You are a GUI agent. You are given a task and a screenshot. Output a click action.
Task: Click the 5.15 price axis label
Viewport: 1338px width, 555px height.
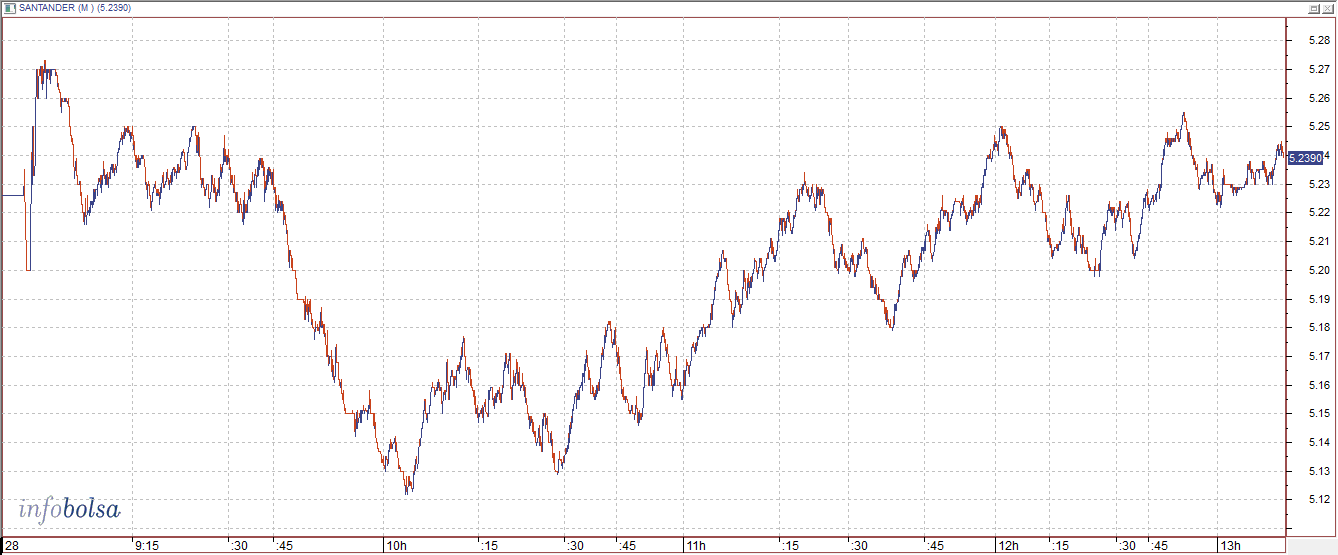coord(1318,414)
